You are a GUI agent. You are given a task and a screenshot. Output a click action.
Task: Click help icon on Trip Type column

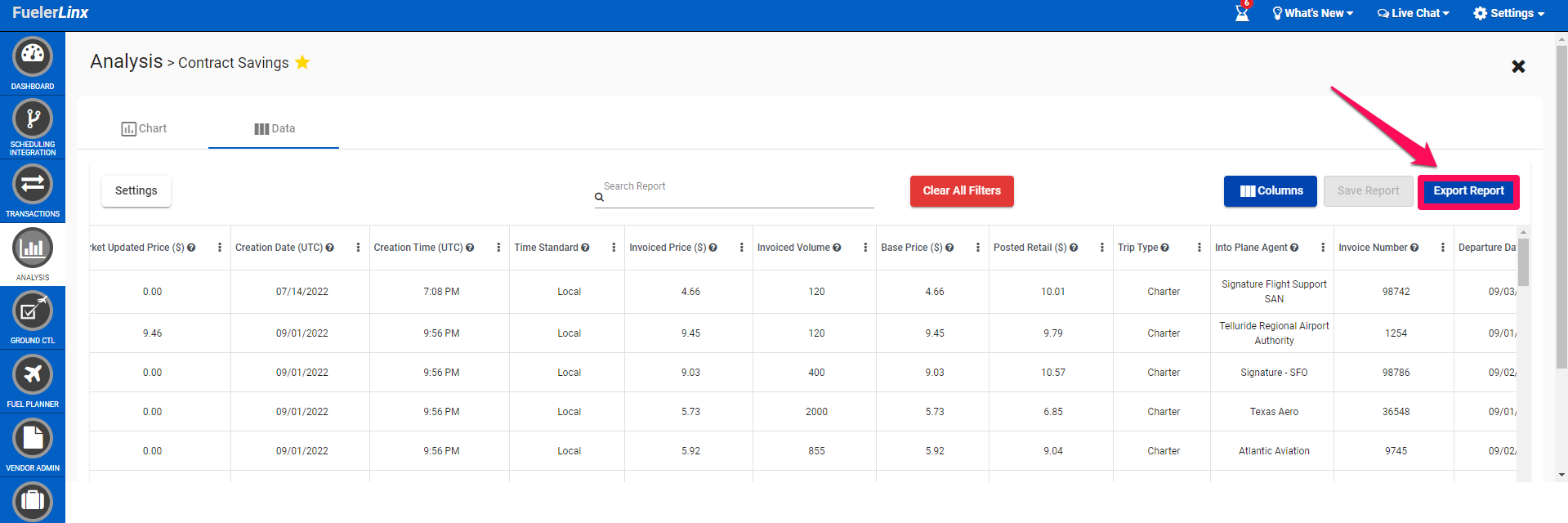pos(1165,248)
